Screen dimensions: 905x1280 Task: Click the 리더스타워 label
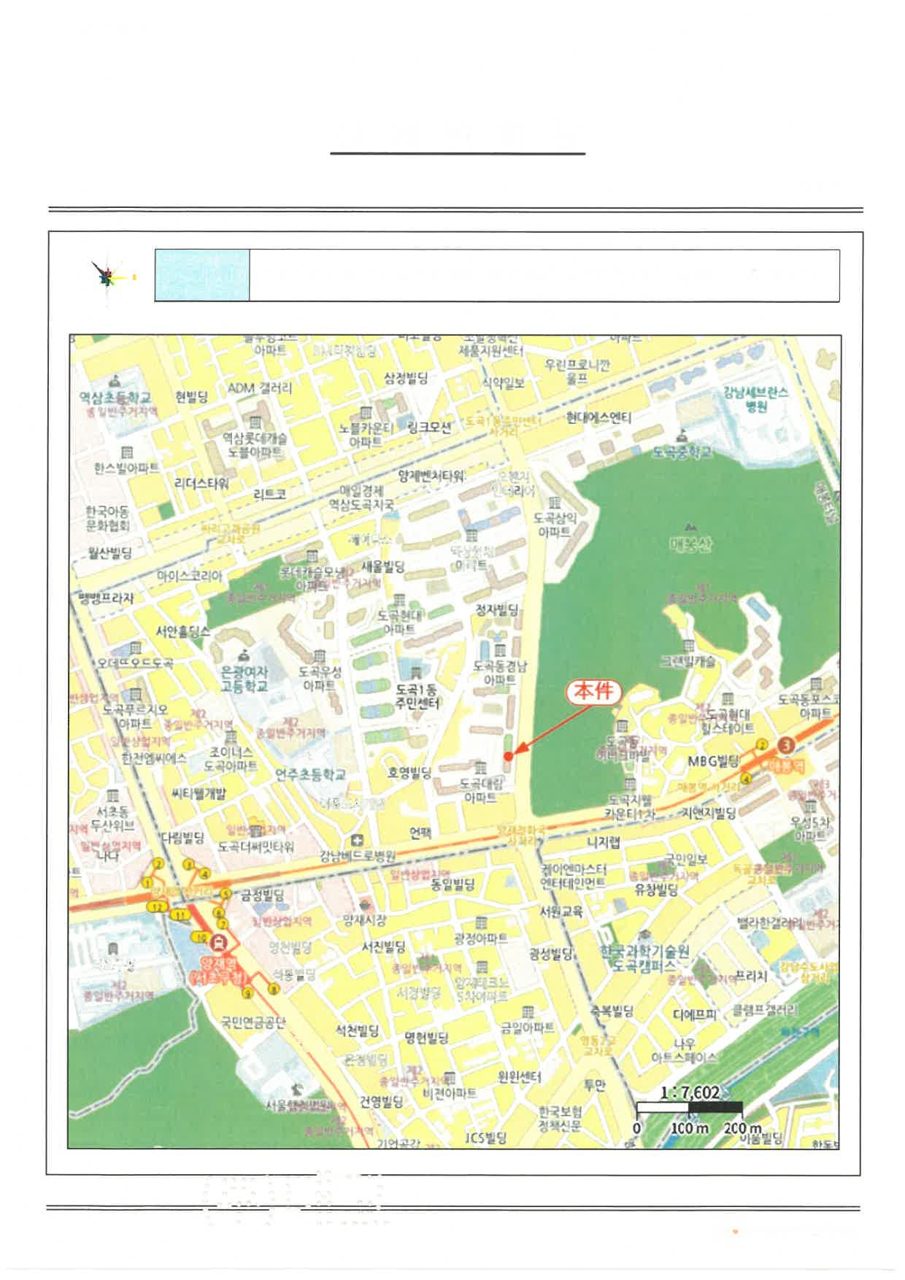pos(202,483)
